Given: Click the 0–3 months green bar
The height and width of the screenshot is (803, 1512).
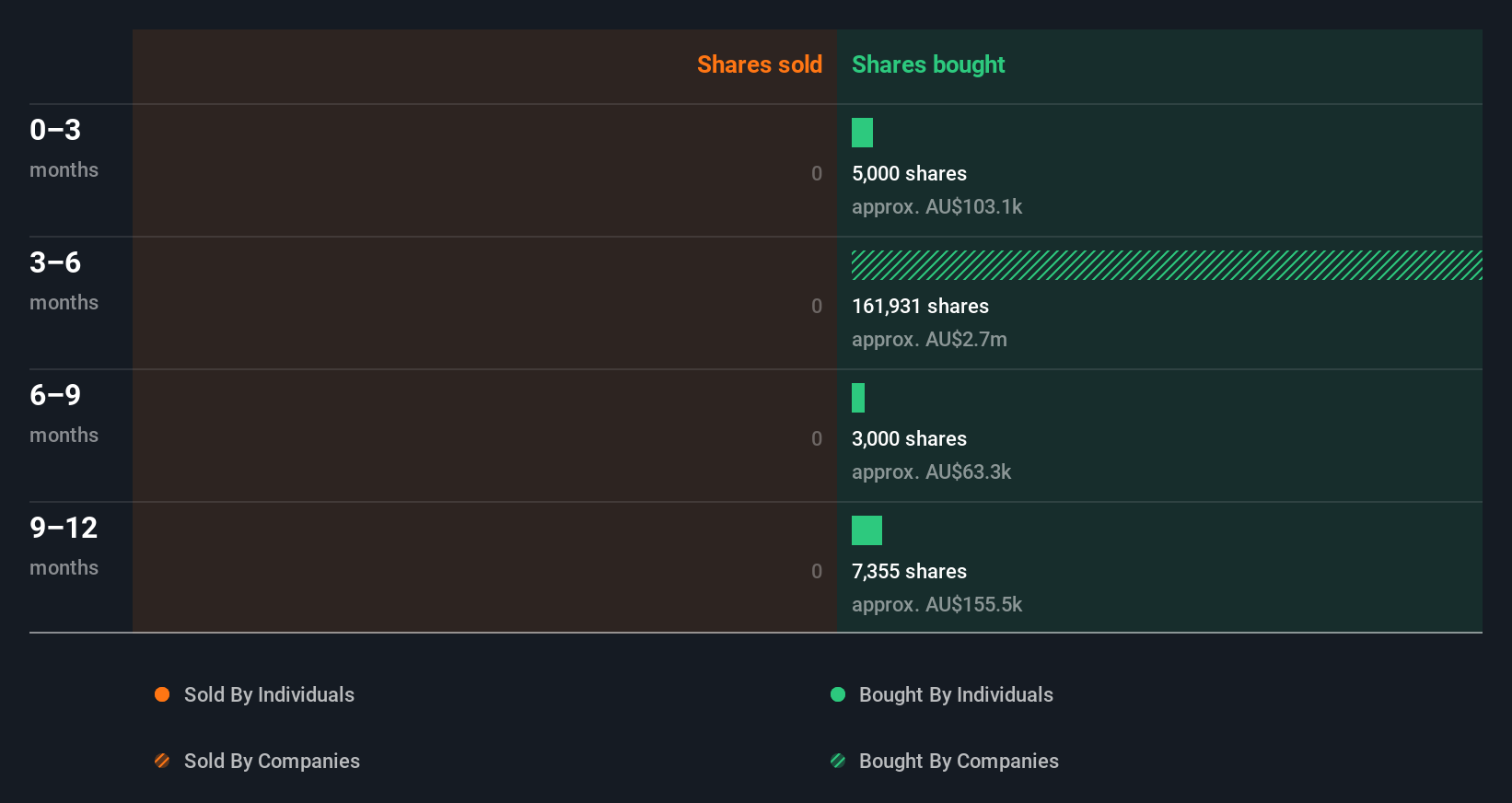Looking at the screenshot, I should click(x=862, y=133).
